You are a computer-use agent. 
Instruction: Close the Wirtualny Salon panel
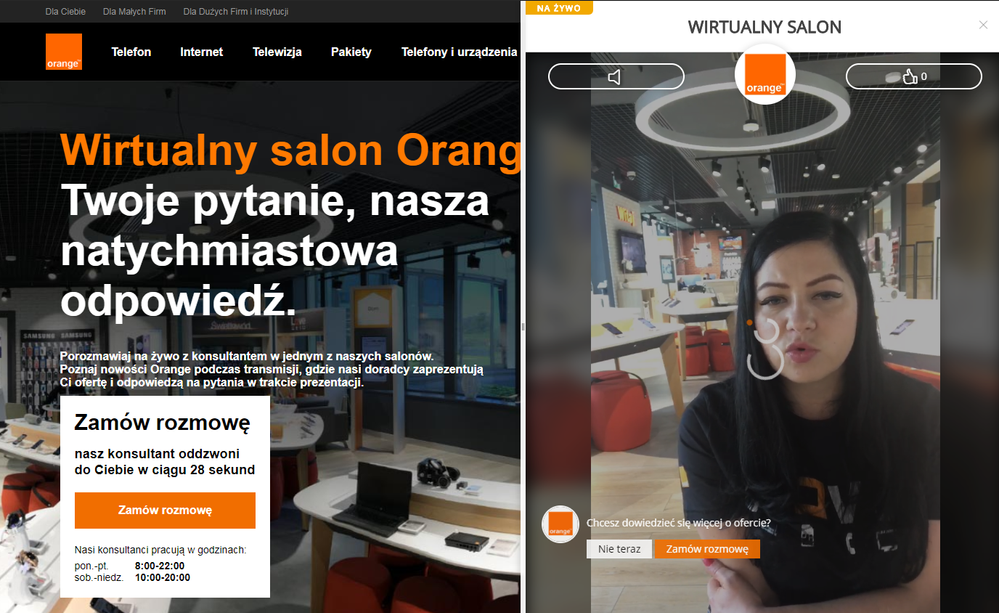click(983, 25)
